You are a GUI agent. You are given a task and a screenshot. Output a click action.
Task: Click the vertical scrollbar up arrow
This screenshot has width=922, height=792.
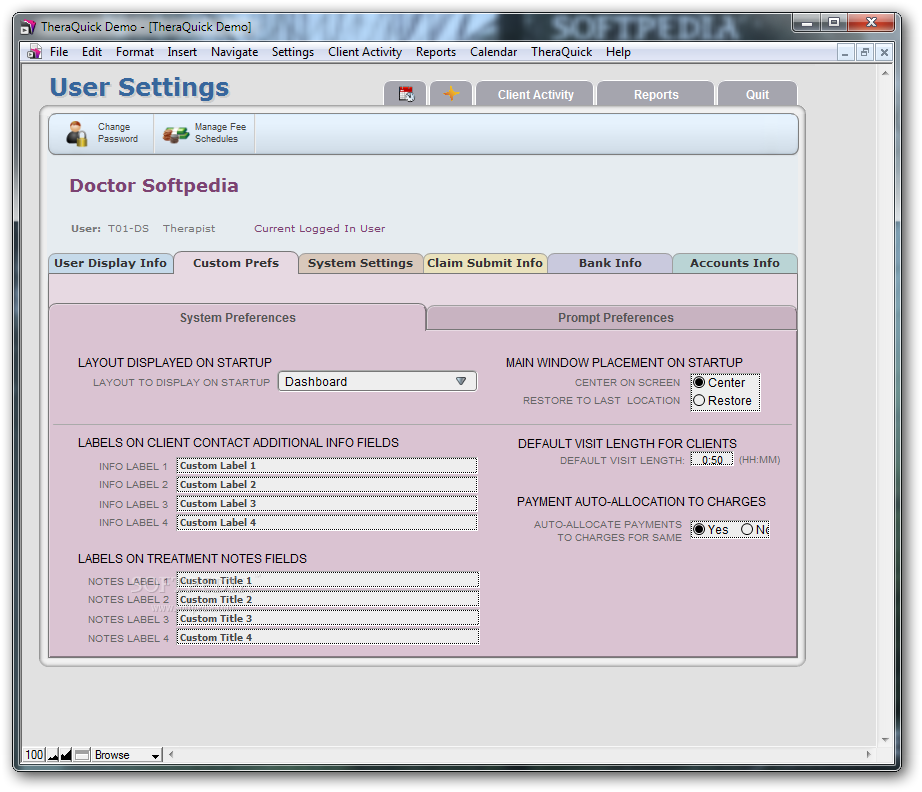(x=885, y=73)
